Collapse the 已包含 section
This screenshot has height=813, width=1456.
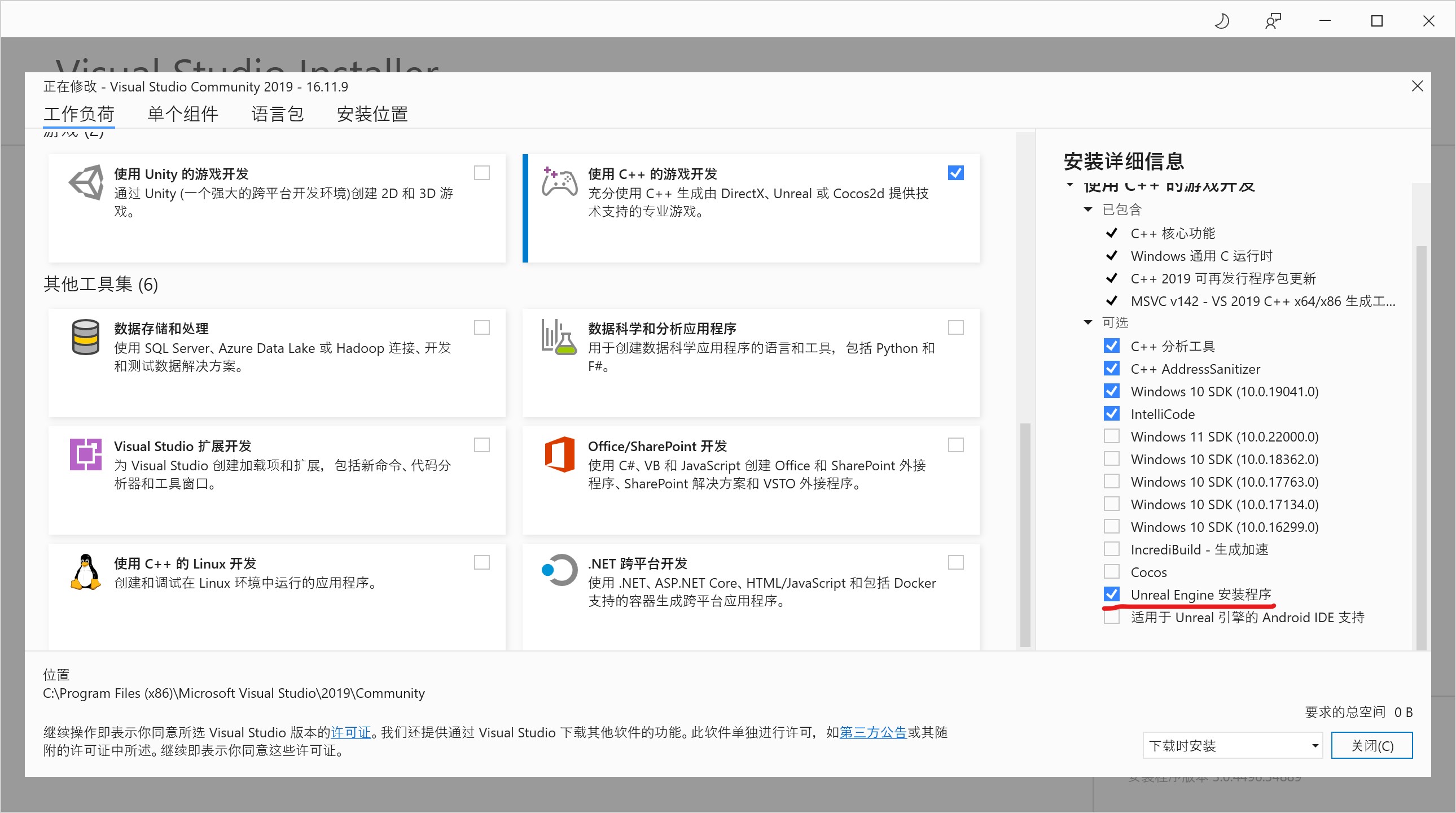tap(1088, 210)
